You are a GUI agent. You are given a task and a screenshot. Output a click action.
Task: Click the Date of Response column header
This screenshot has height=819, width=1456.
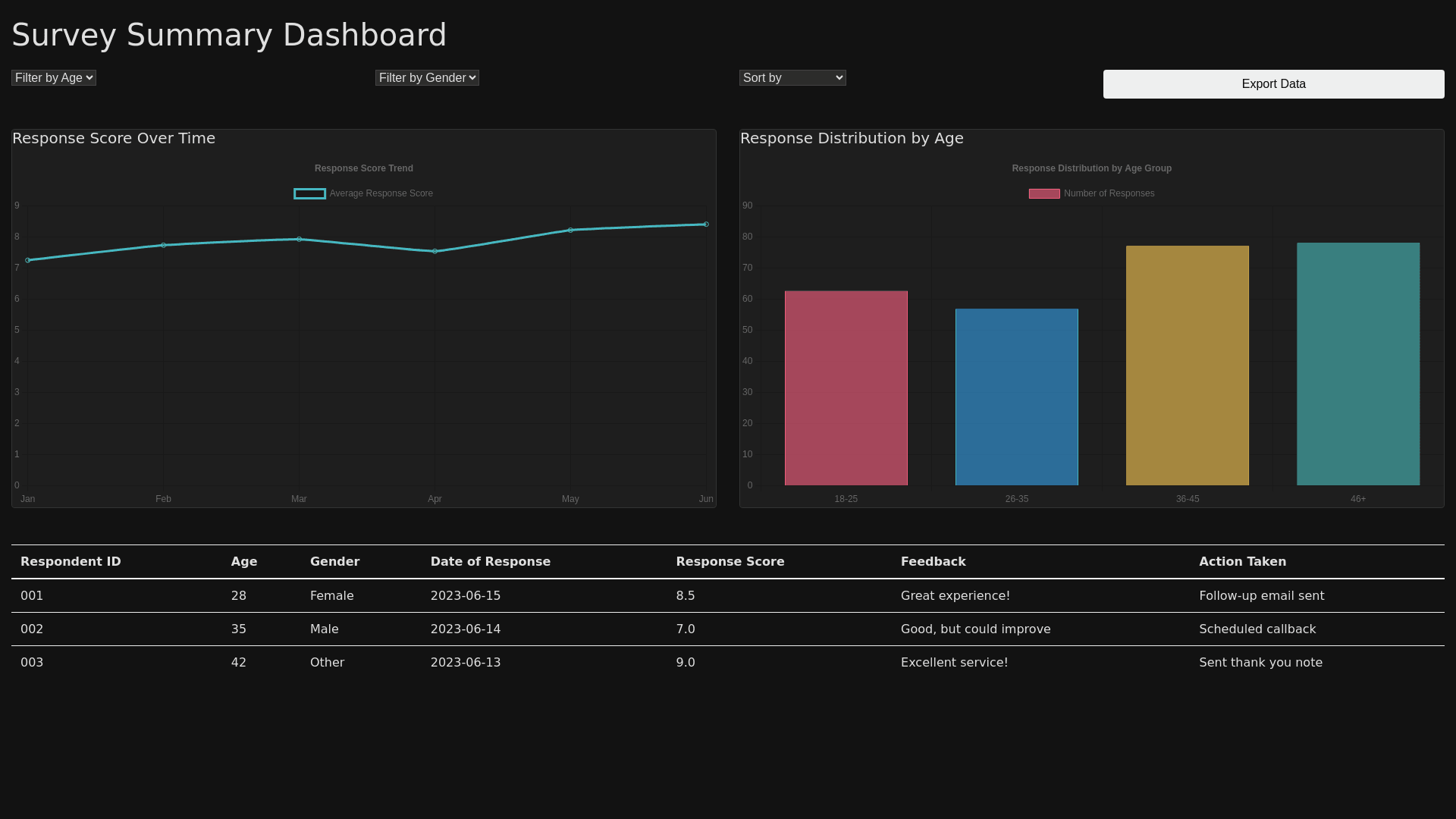(x=490, y=562)
